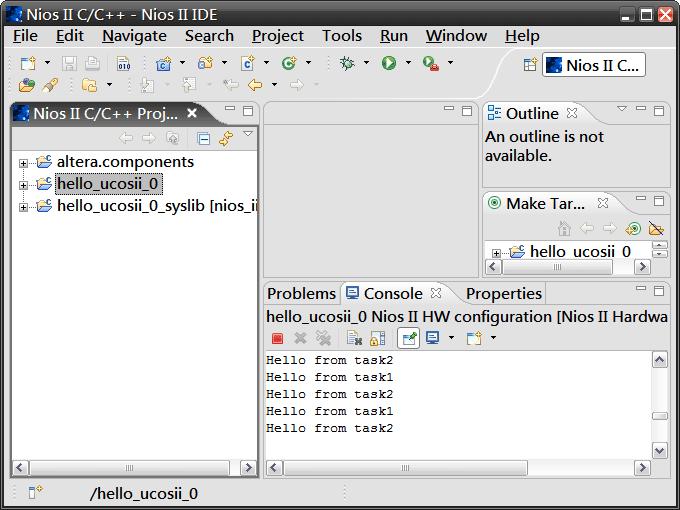Screen dimensions: 680x510
Task: Open the Debug dropdown arrow
Action: point(366,63)
